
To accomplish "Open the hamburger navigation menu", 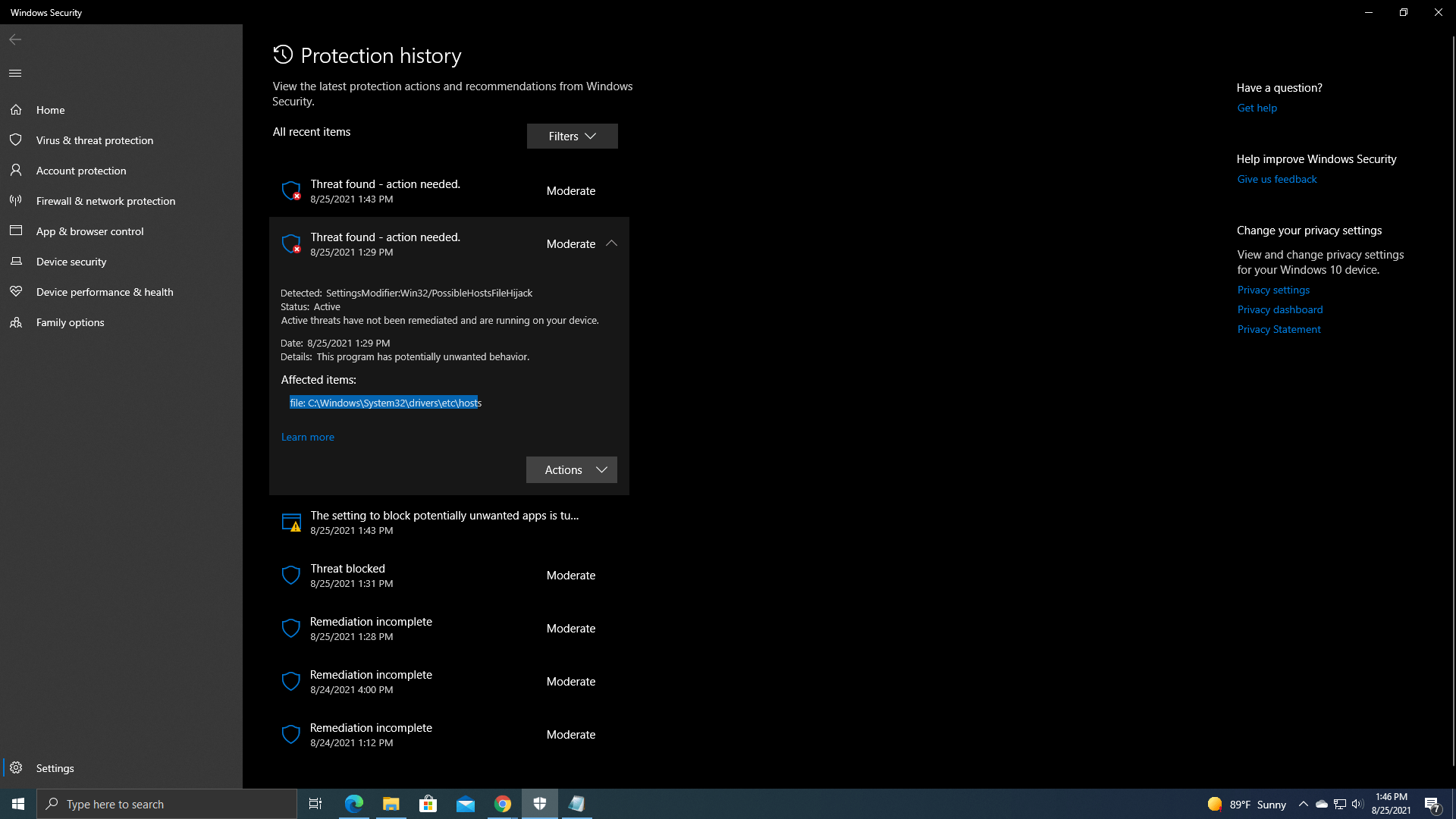I will pos(14,73).
